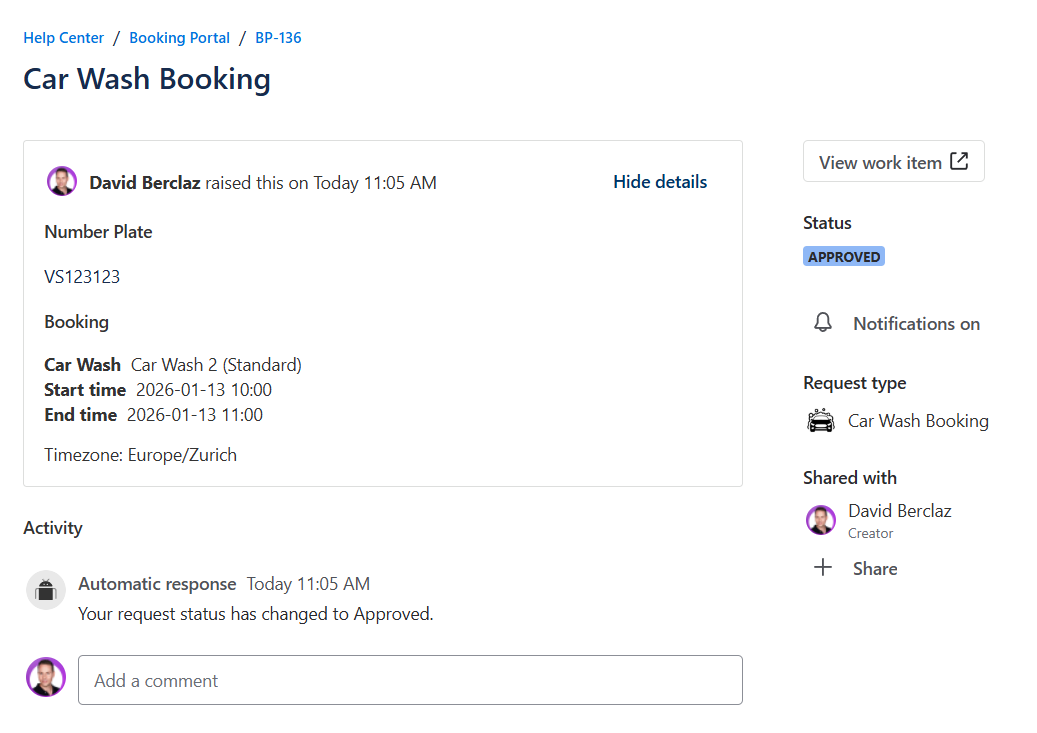Click the bell notifications icon
The image size is (1037, 733).
pyautogui.click(x=823, y=323)
